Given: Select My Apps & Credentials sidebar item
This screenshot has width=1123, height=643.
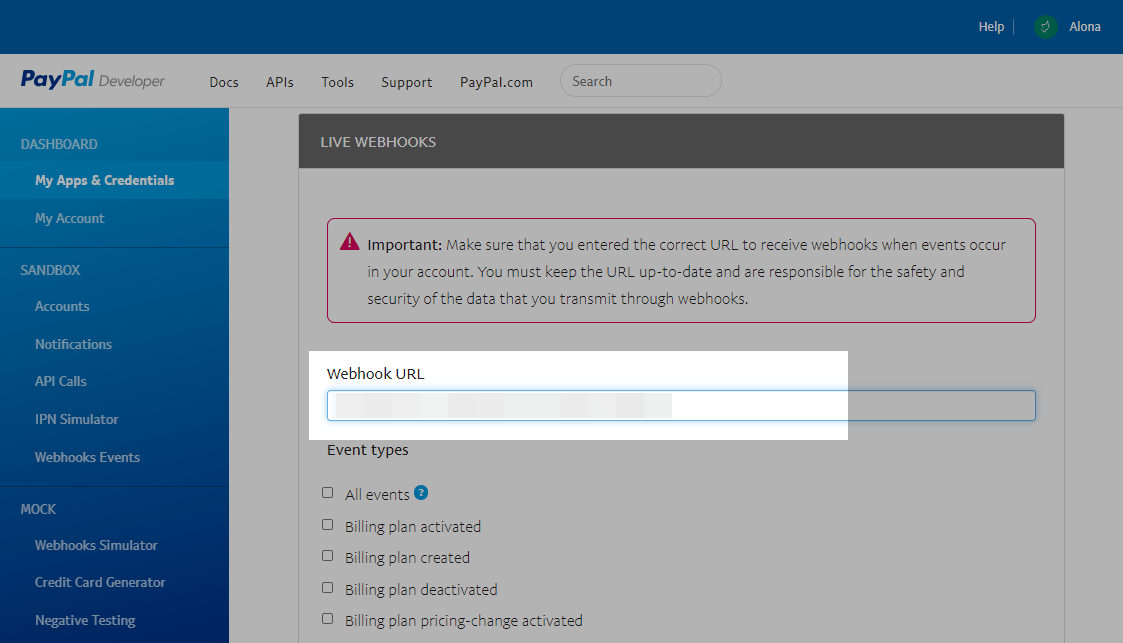Looking at the screenshot, I should click(x=104, y=180).
